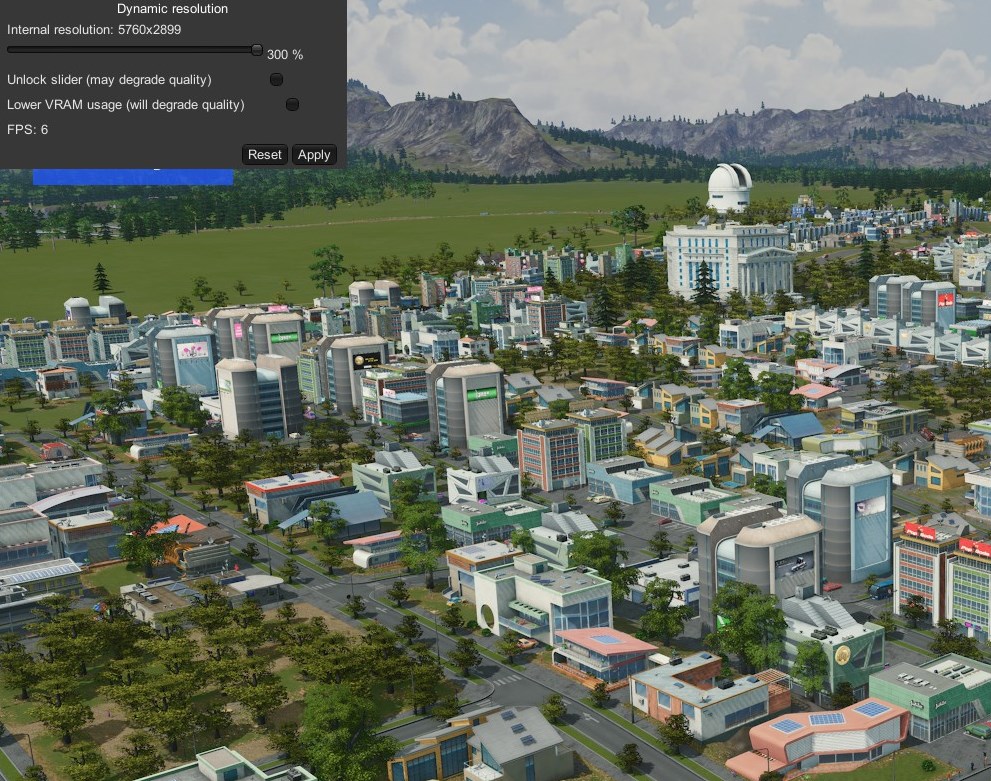991x781 pixels.
Task: Click the FPS: 6 readout
Action: 27,130
